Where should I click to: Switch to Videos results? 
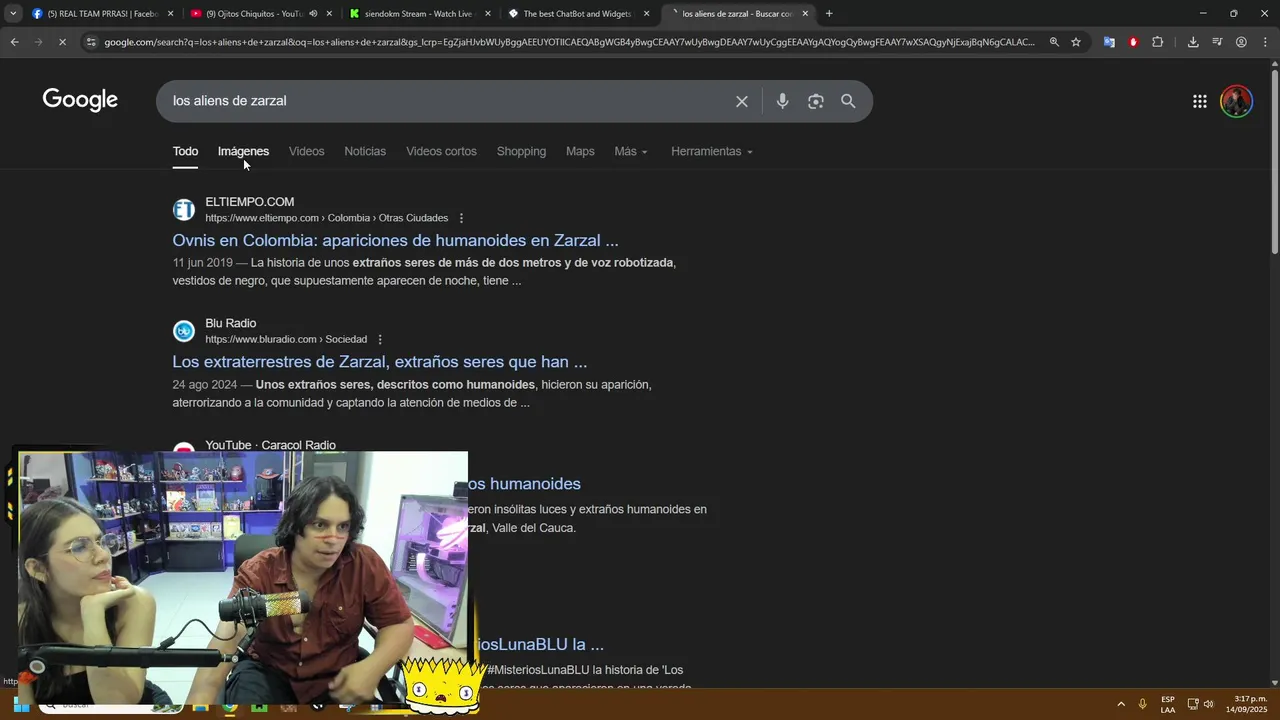(x=307, y=151)
